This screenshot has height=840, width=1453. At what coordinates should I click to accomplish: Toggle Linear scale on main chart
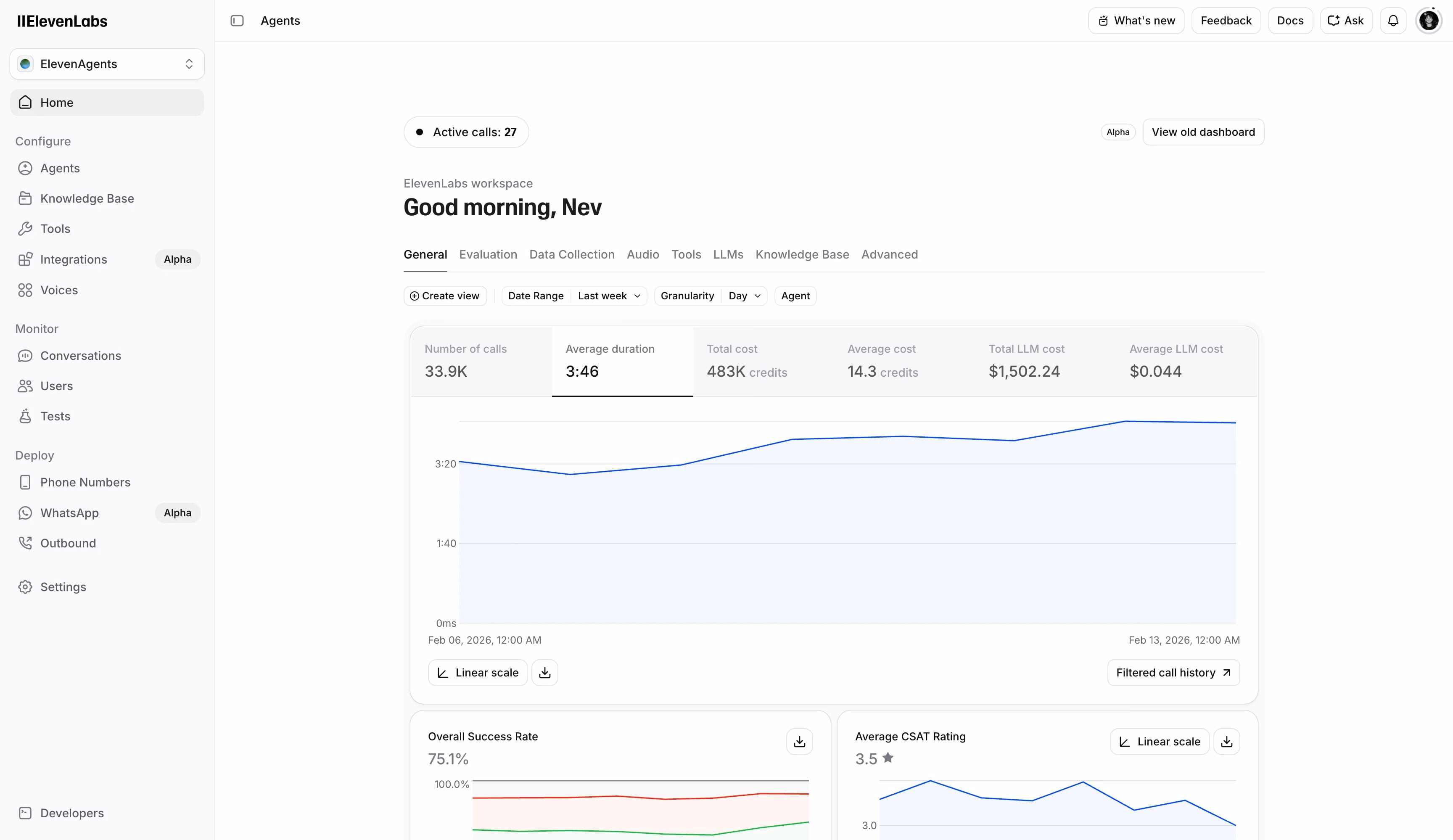click(x=478, y=673)
